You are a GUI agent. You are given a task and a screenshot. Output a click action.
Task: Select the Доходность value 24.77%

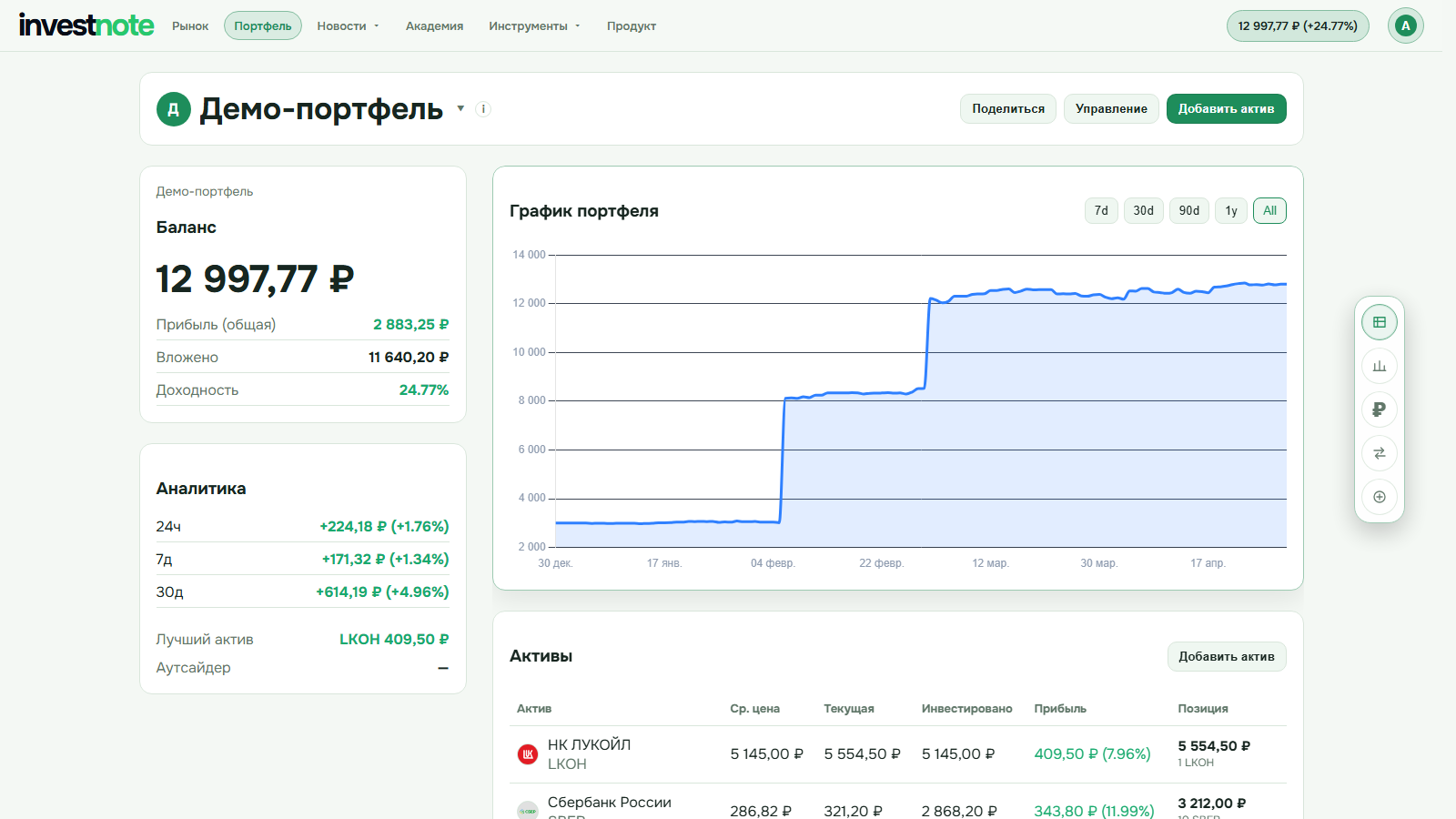click(424, 390)
